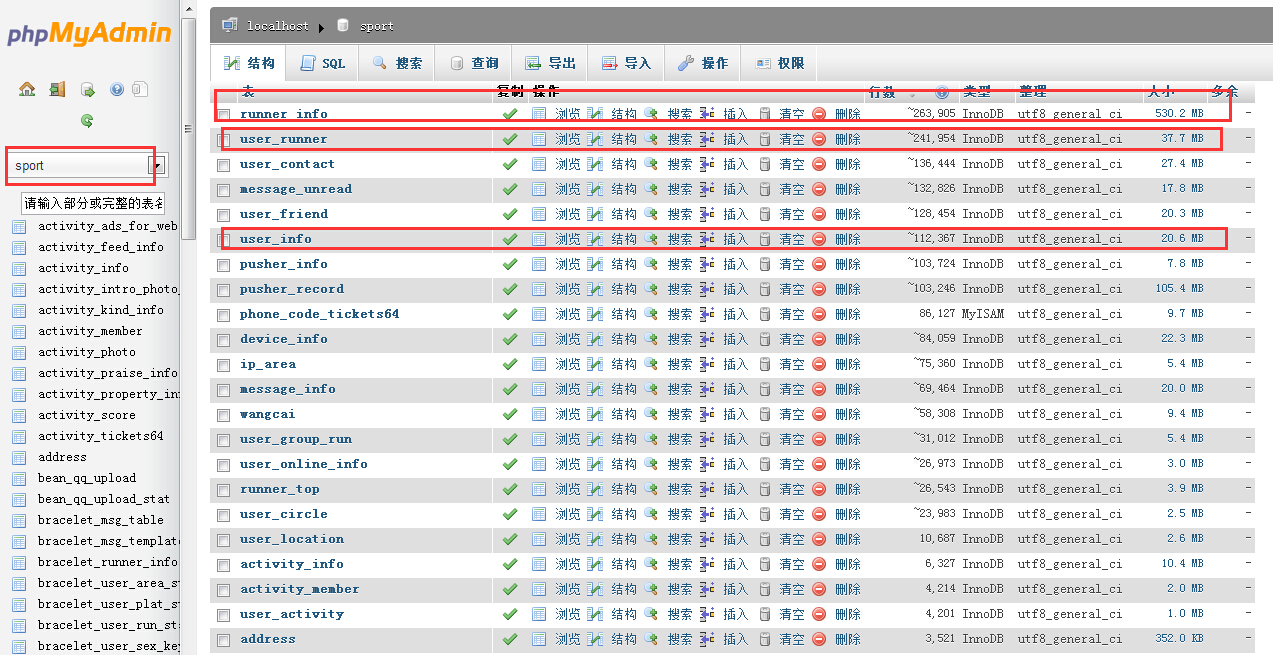Click database icon beside sport breadcrumb
1273x655 pixels.
(343, 25)
